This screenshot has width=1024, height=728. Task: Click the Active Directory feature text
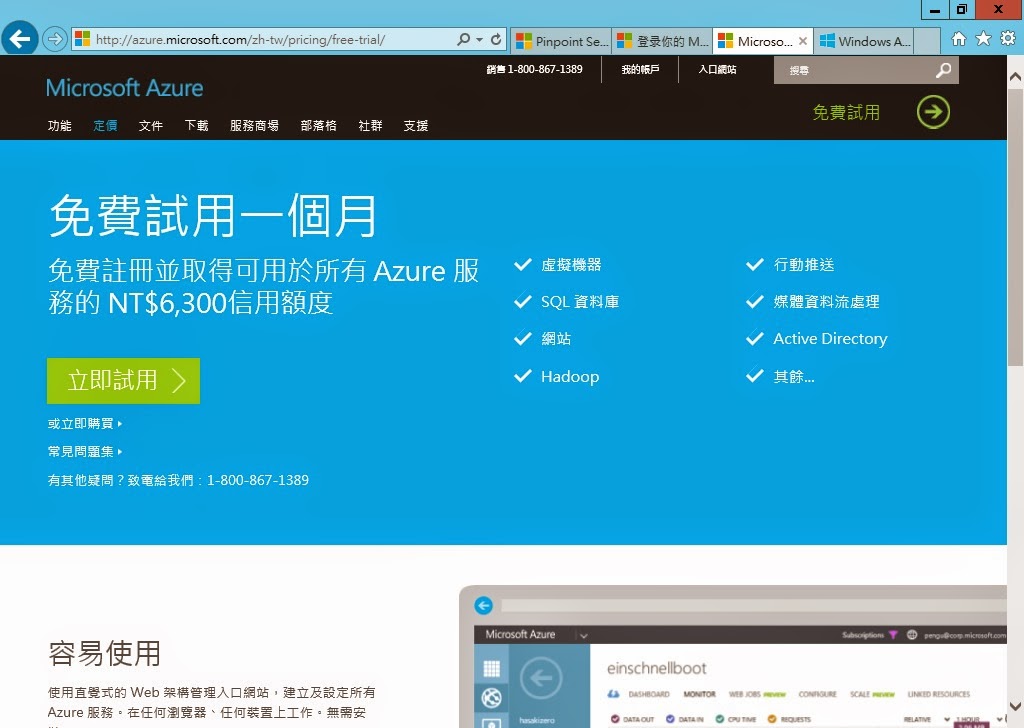(830, 338)
